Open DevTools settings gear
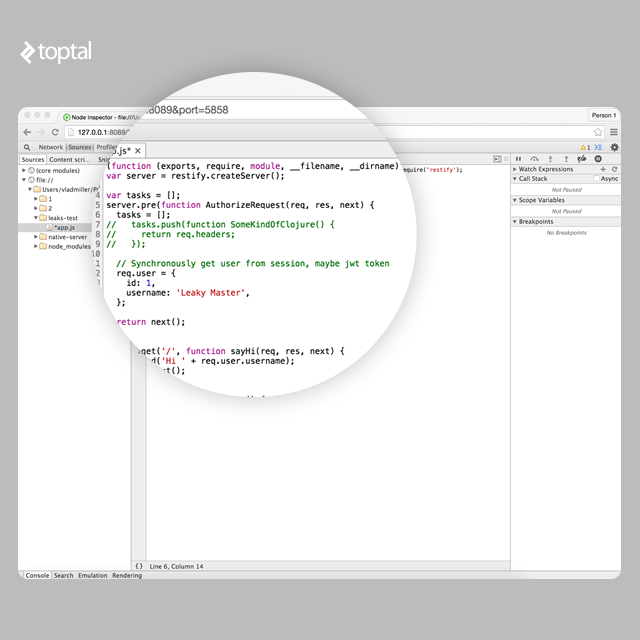This screenshot has height=640, width=640. (x=614, y=147)
